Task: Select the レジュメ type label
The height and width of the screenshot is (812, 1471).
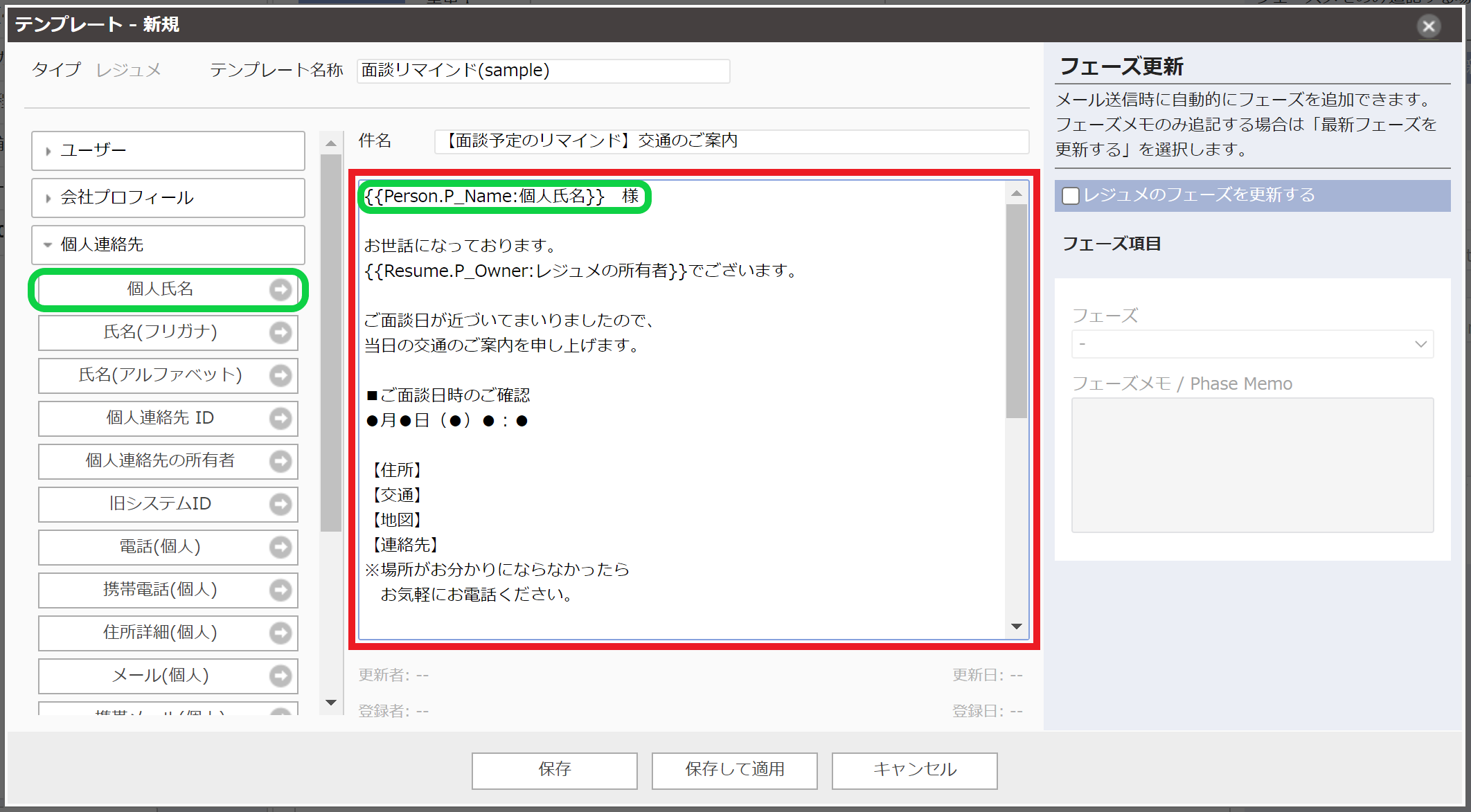Action: 129,69
